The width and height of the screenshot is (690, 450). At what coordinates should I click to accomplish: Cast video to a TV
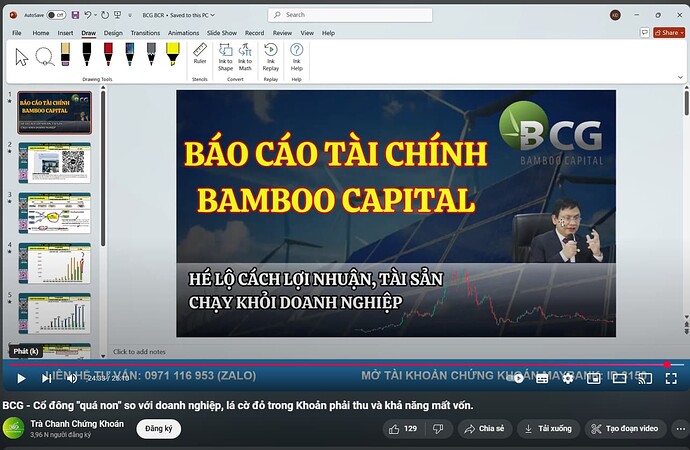(x=645, y=378)
